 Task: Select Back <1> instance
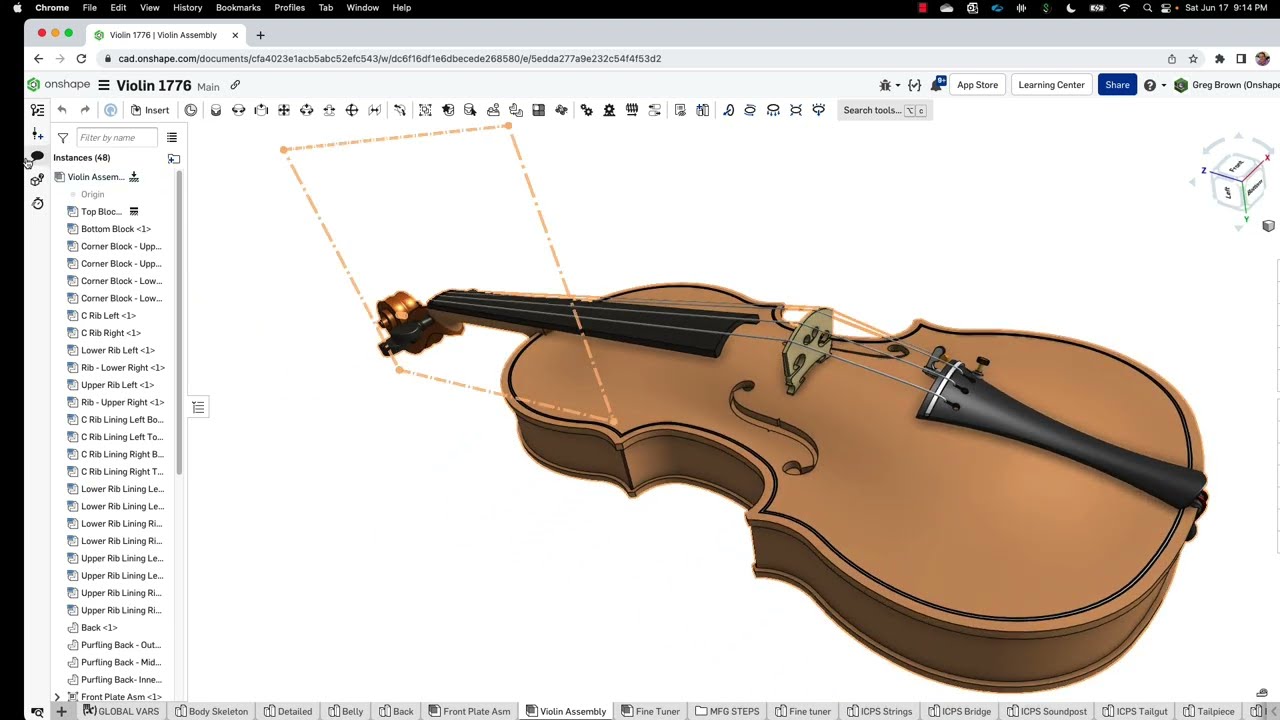click(99, 628)
